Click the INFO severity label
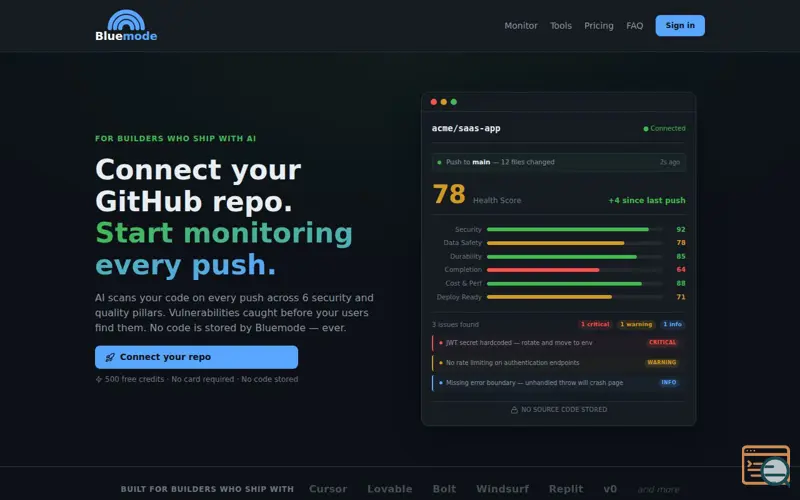 (x=668, y=383)
